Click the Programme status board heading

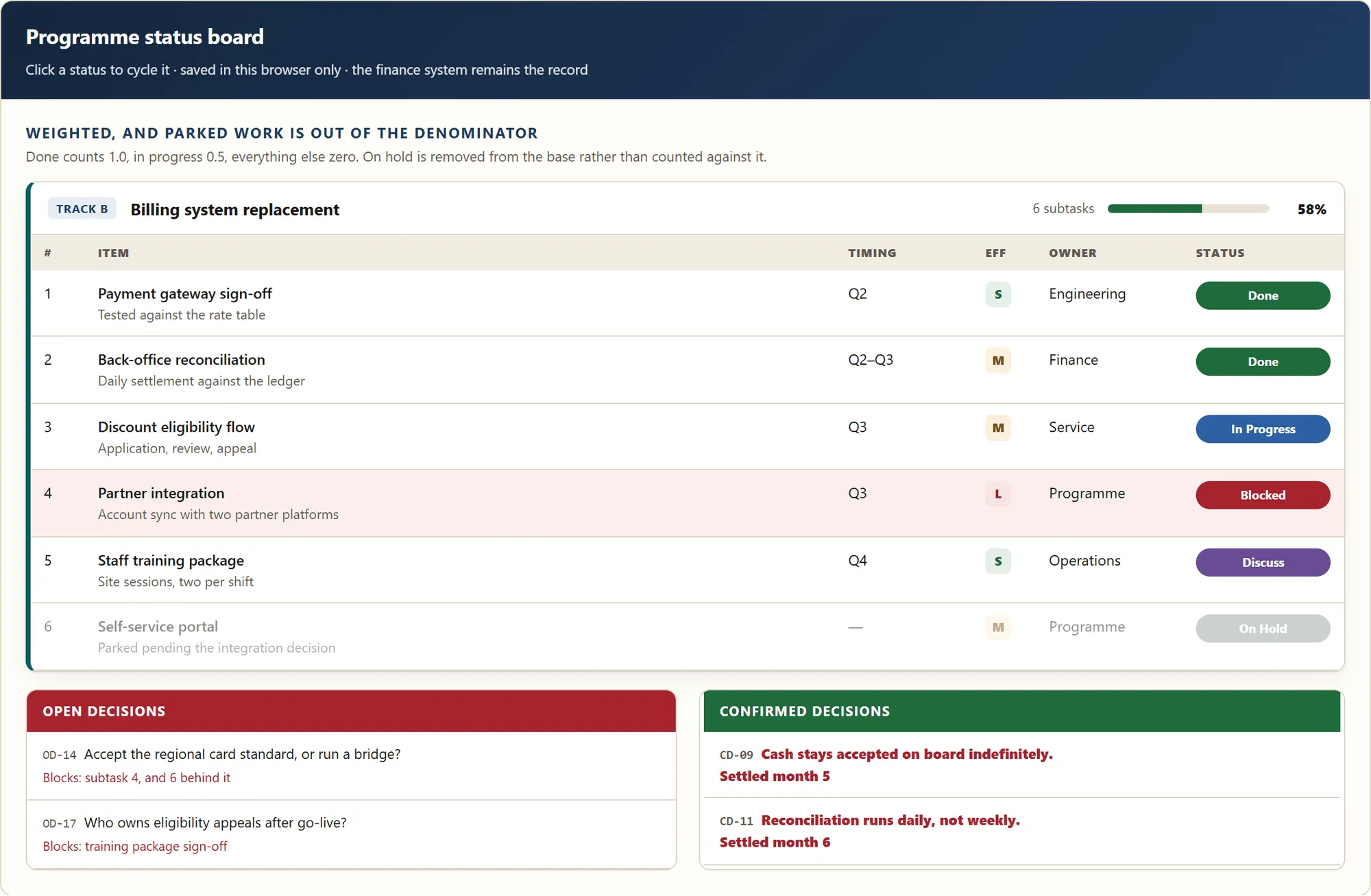point(145,37)
